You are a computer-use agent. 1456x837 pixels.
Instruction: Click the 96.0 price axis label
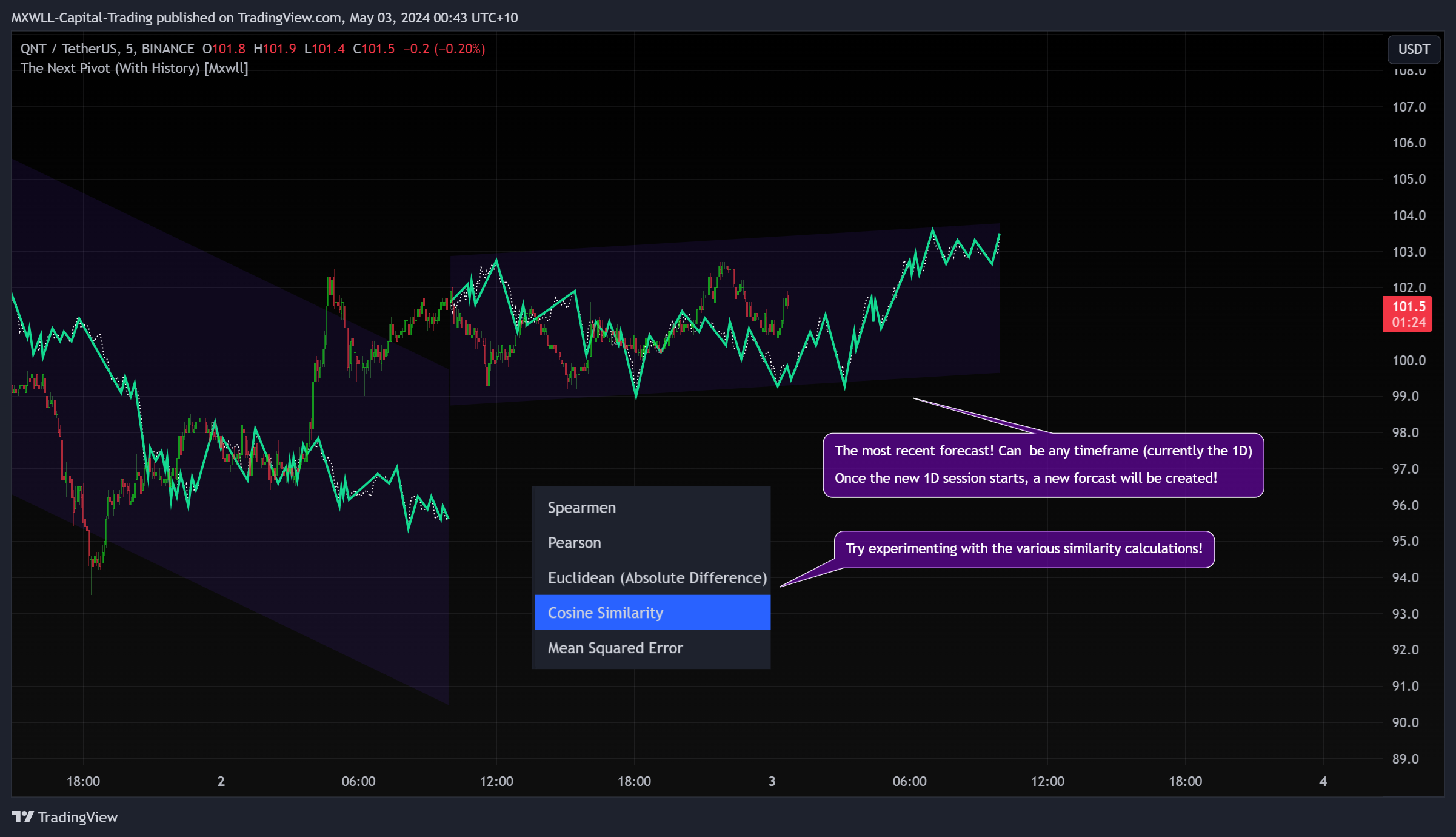coord(1405,505)
